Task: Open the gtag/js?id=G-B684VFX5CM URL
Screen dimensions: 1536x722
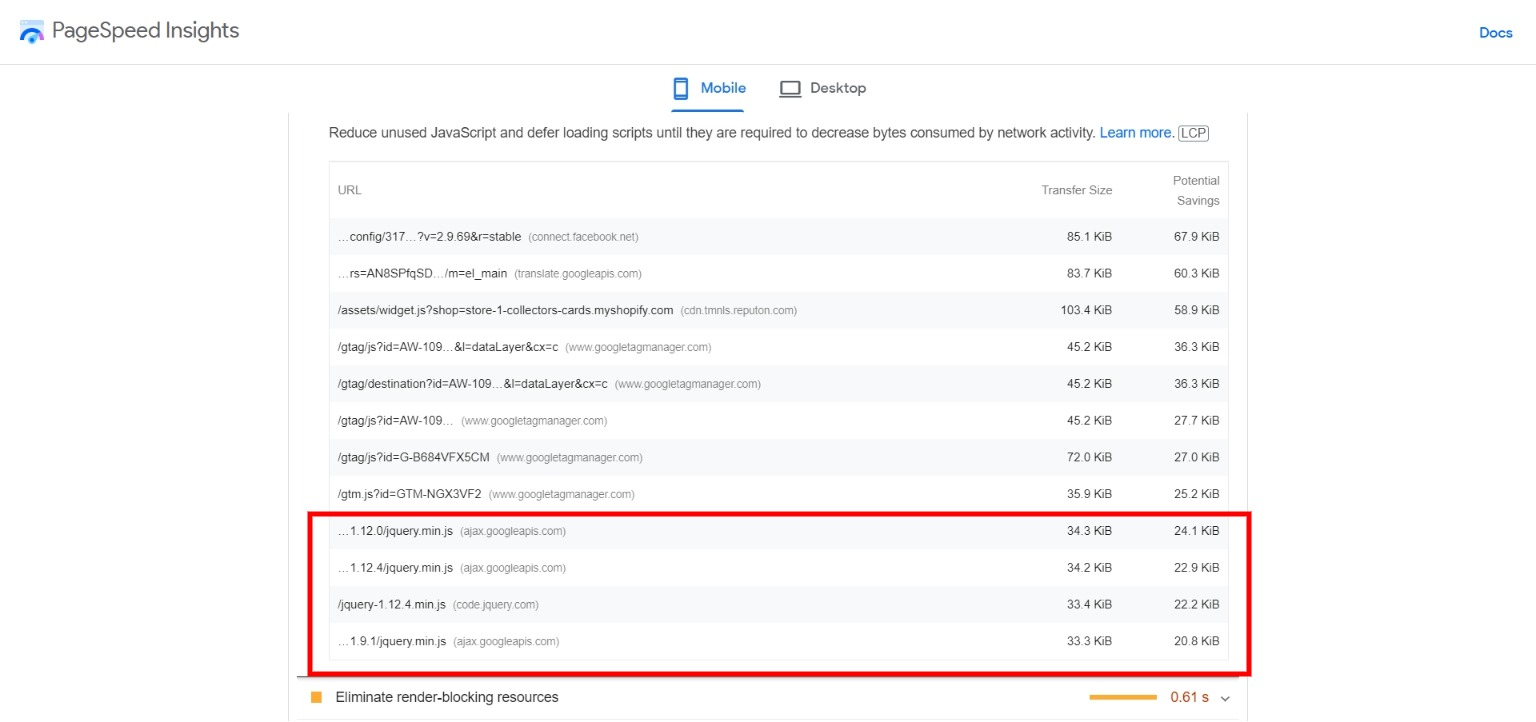Action: [x=414, y=457]
